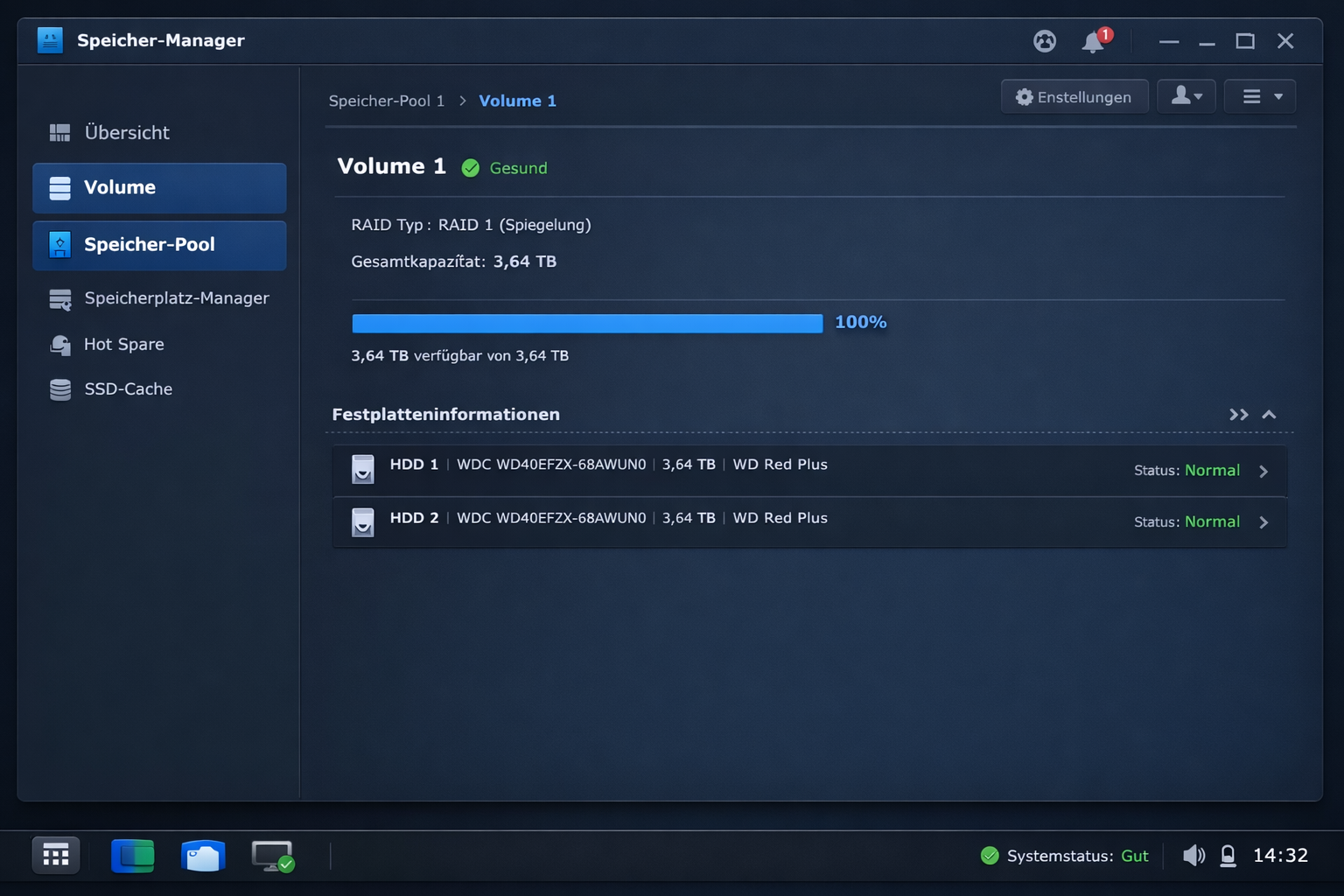The image size is (1344, 896).
Task: Open the Enstellungen settings button
Action: click(1074, 96)
